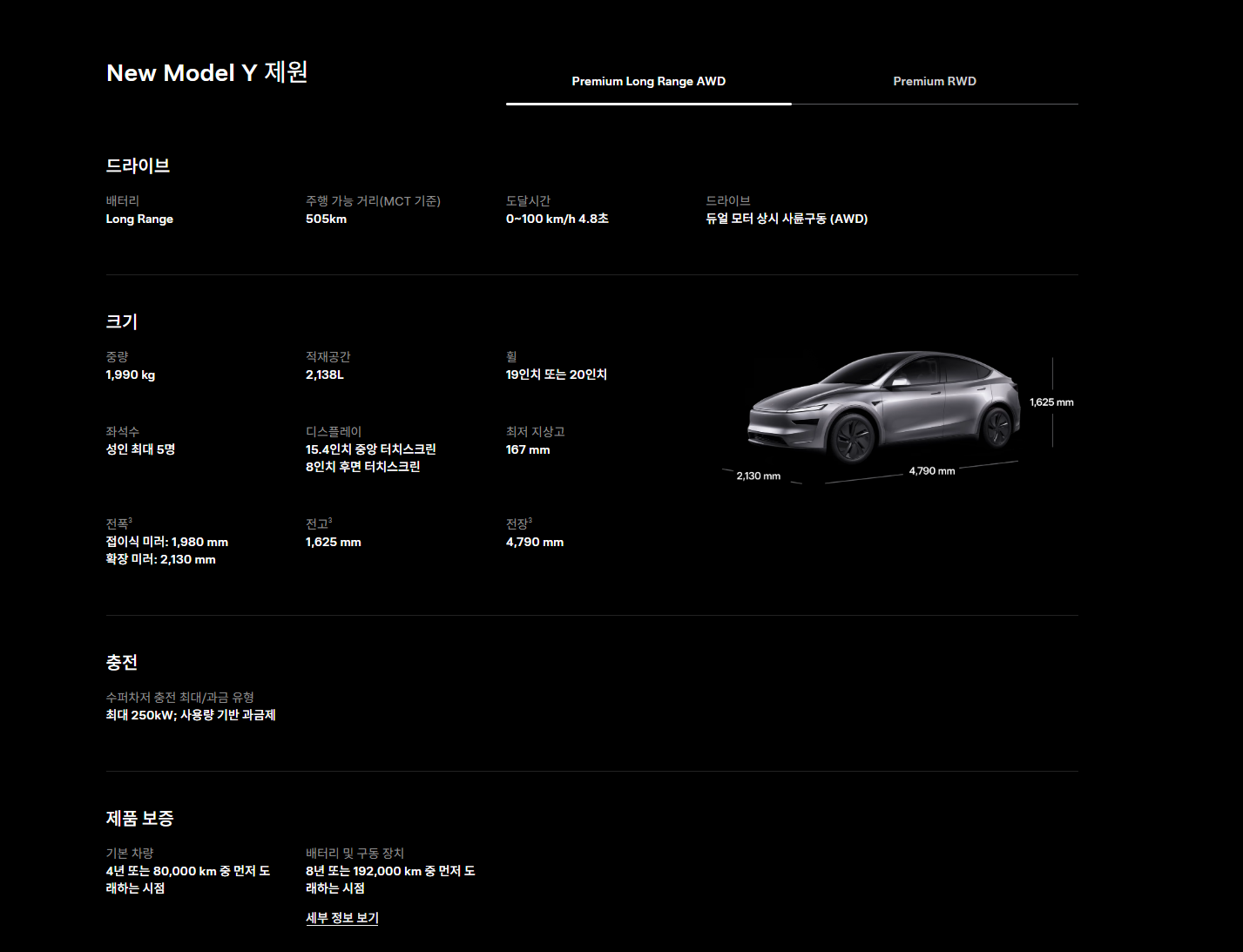Click the 중량 label
This screenshot has height=952, width=1243.
pyautogui.click(x=117, y=357)
